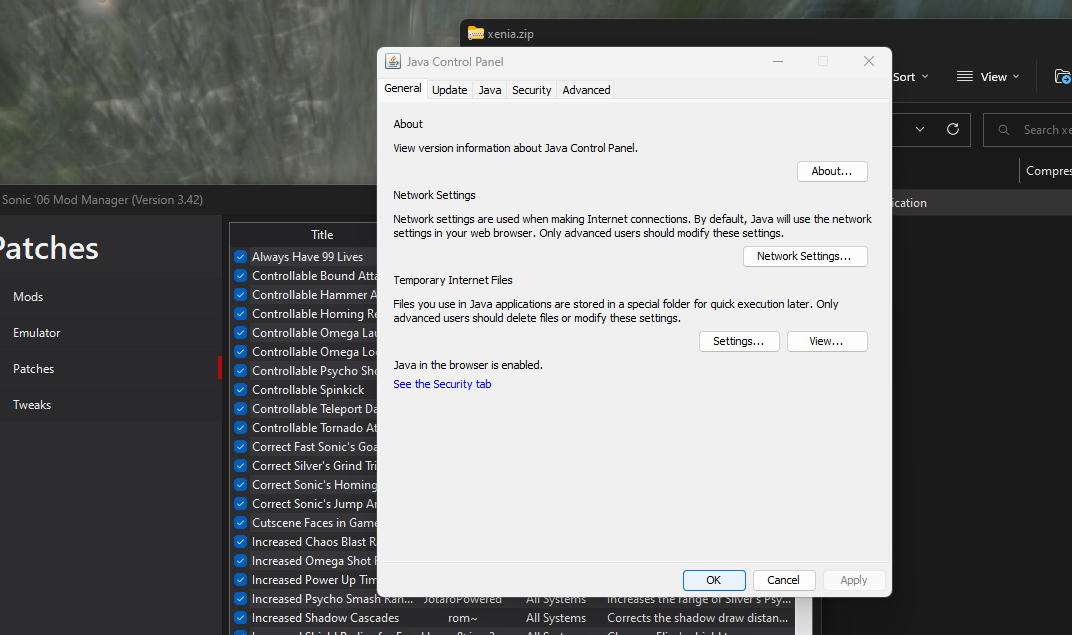Expand the address bar history chevron
The width and height of the screenshot is (1072, 635).
click(920, 129)
